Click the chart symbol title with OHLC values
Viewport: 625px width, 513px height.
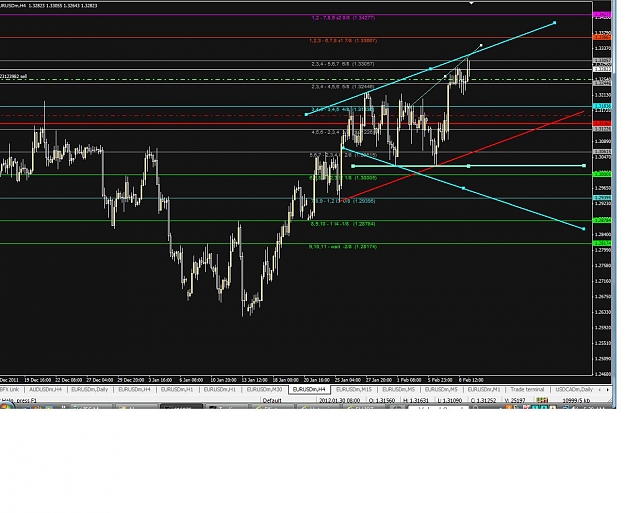point(49,6)
